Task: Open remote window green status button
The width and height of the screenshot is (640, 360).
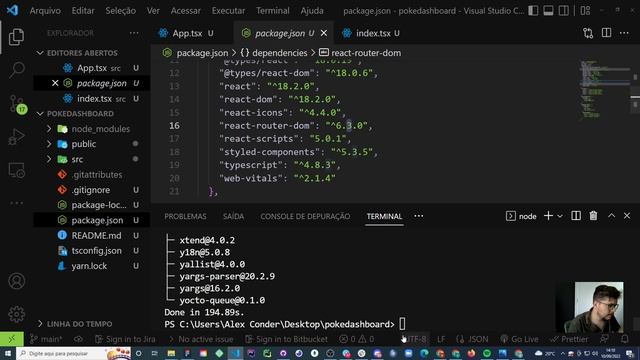Action: point(11,339)
